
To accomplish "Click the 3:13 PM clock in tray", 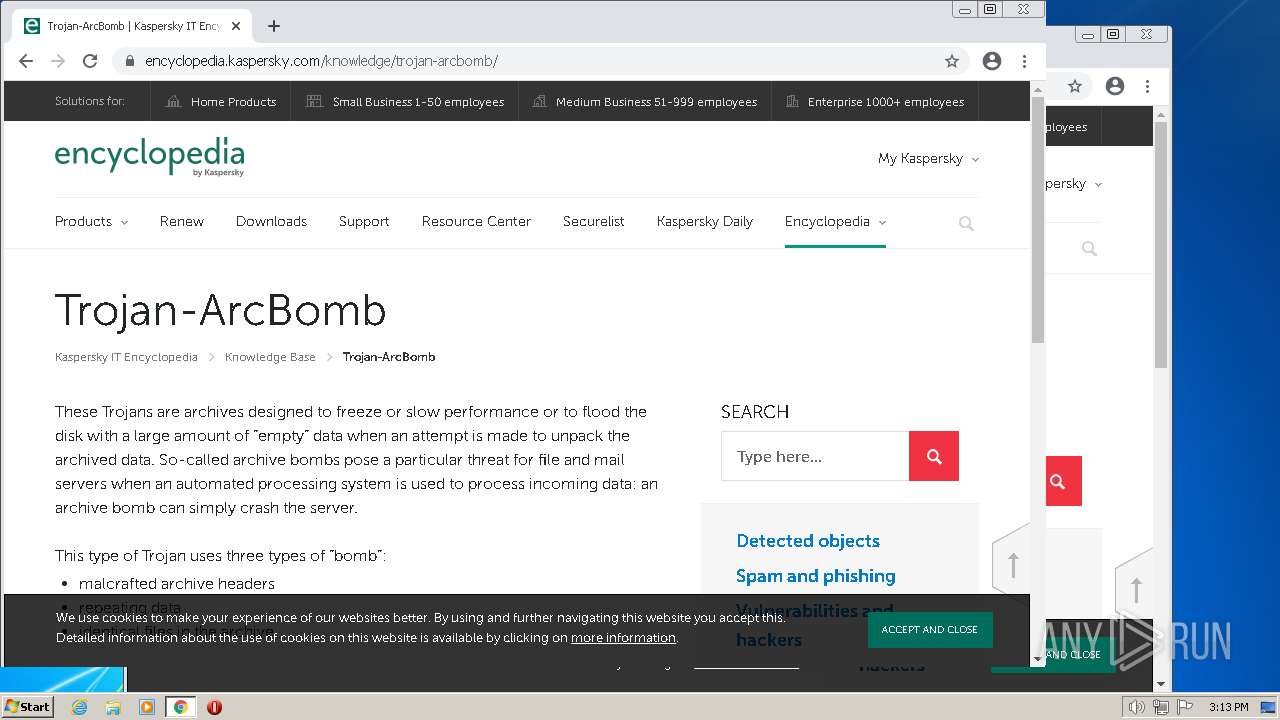I will click(x=1228, y=707).
